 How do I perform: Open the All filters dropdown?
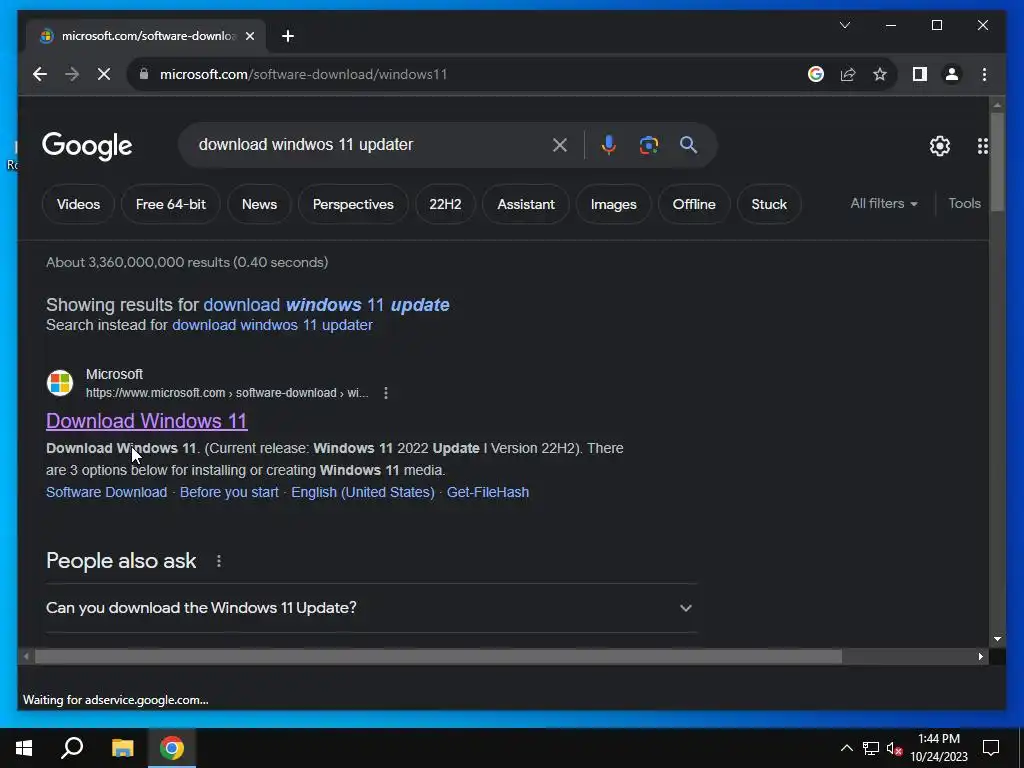[x=884, y=204]
